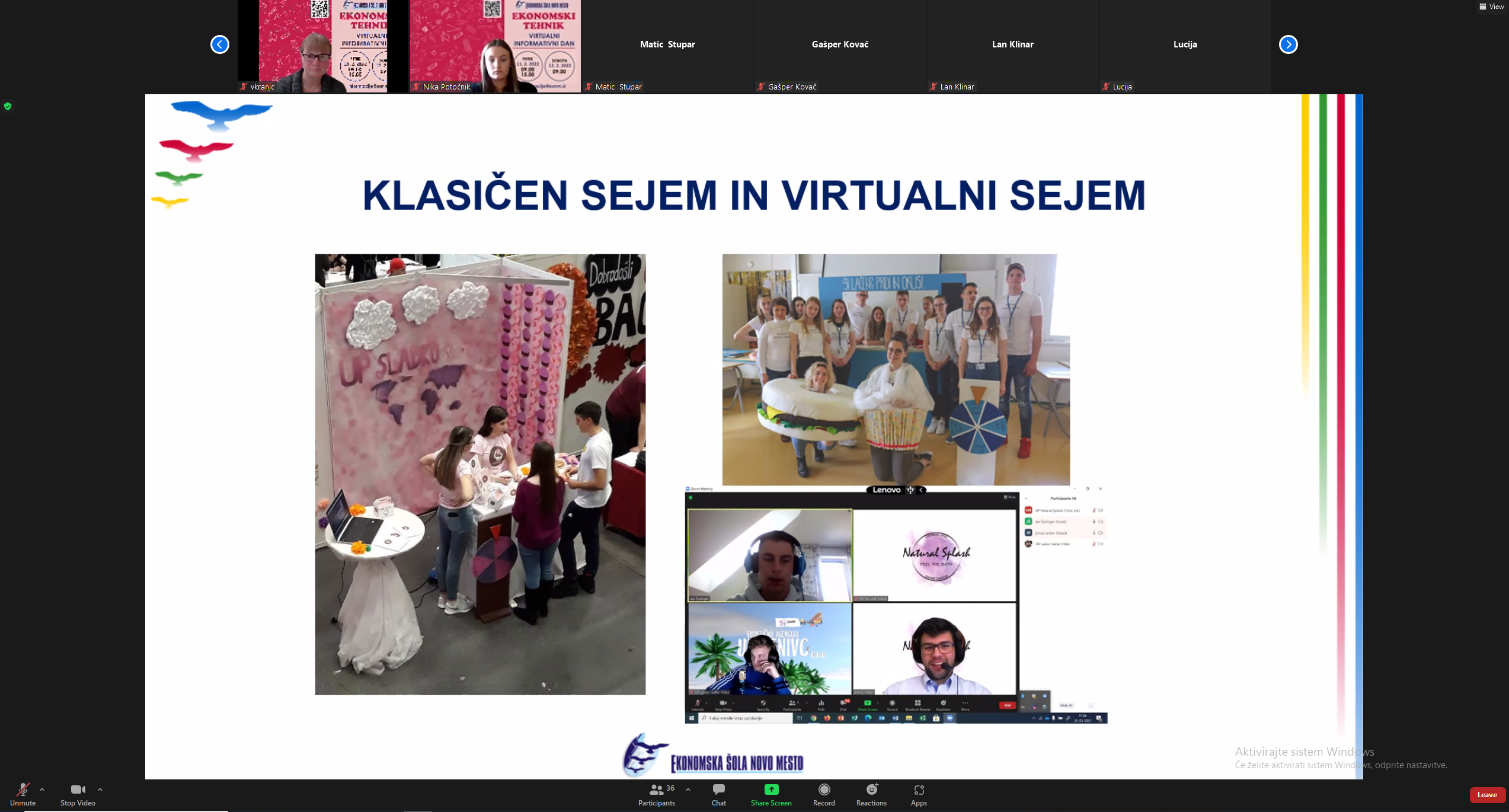Open Reactions menu
Image resolution: width=1509 pixels, height=812 pixels.
871,794
